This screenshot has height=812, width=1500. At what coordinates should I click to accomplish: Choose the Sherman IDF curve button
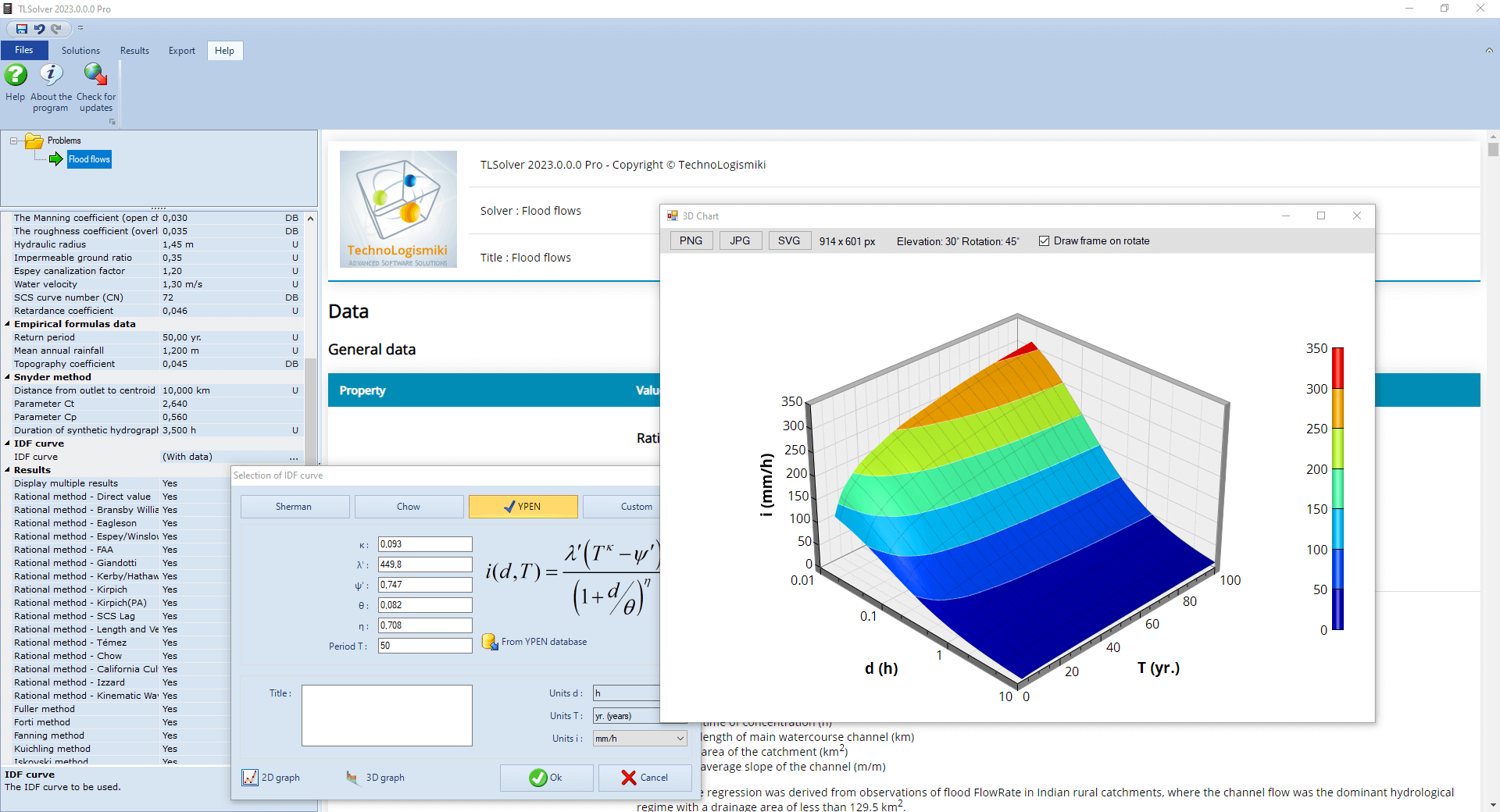pyautogui.click(x=295, y=507)
